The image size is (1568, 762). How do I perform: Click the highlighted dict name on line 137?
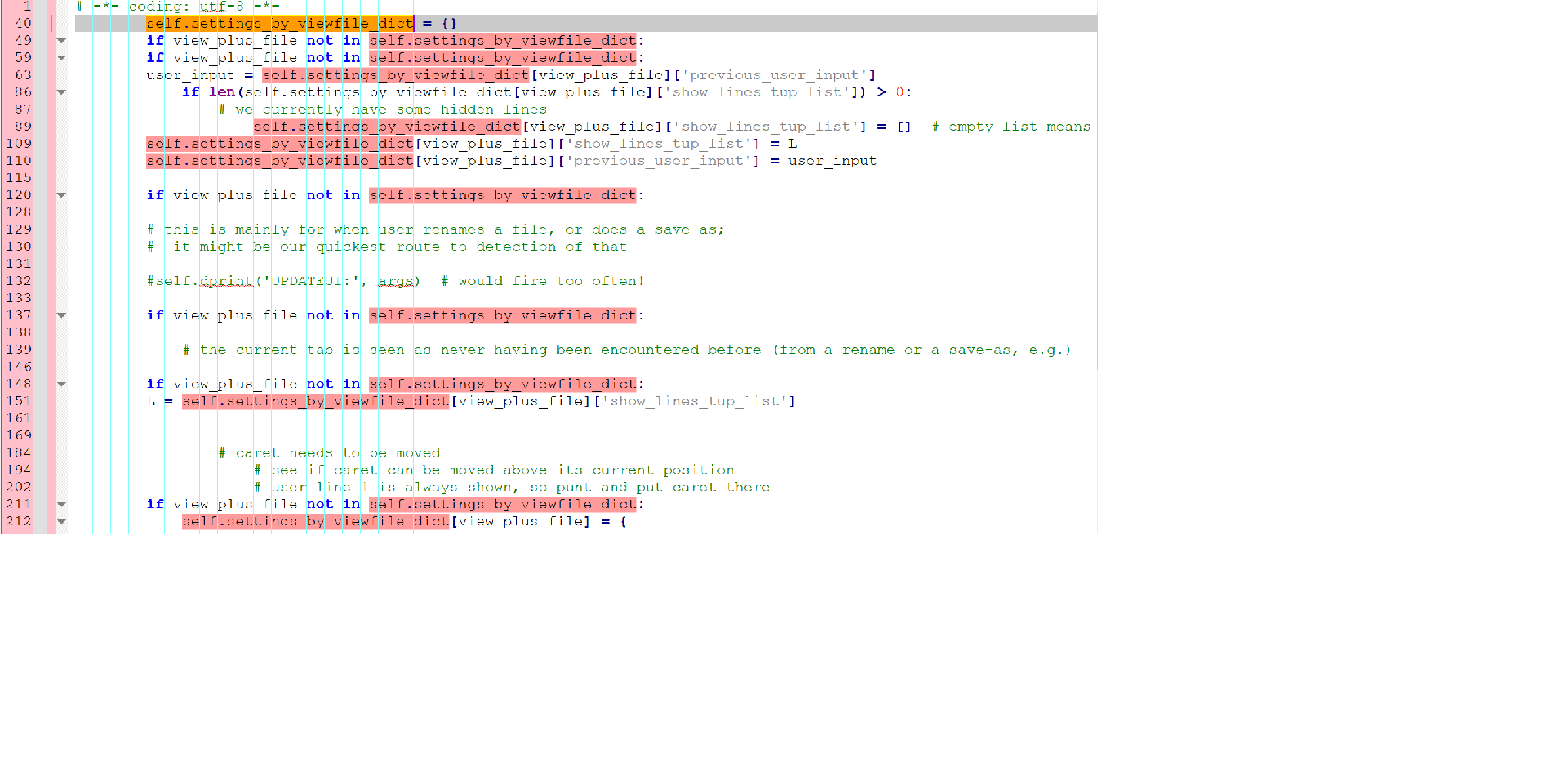[503, 315]
